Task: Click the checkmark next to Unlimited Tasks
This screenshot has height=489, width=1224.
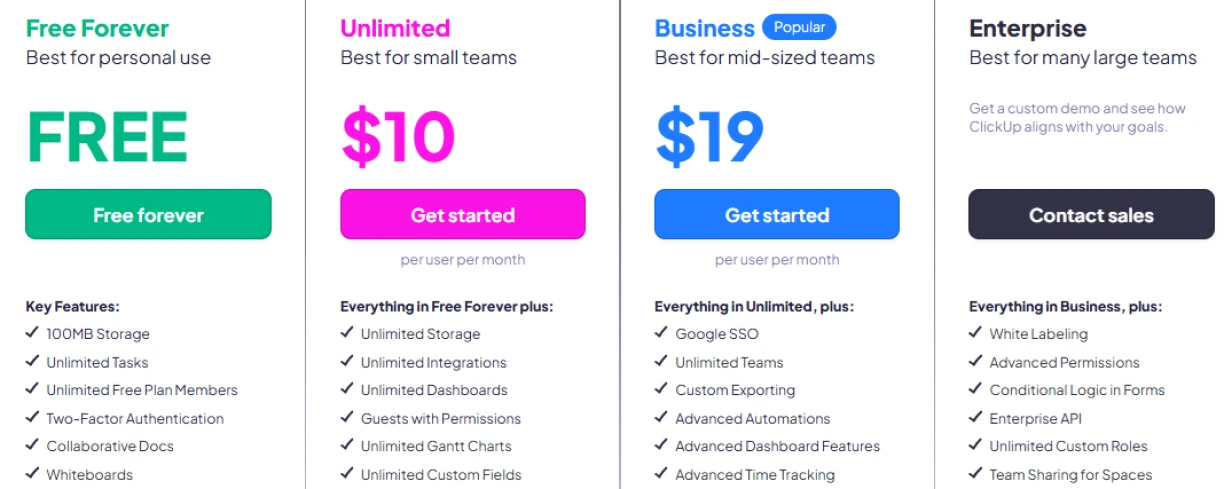Action: 32,362
